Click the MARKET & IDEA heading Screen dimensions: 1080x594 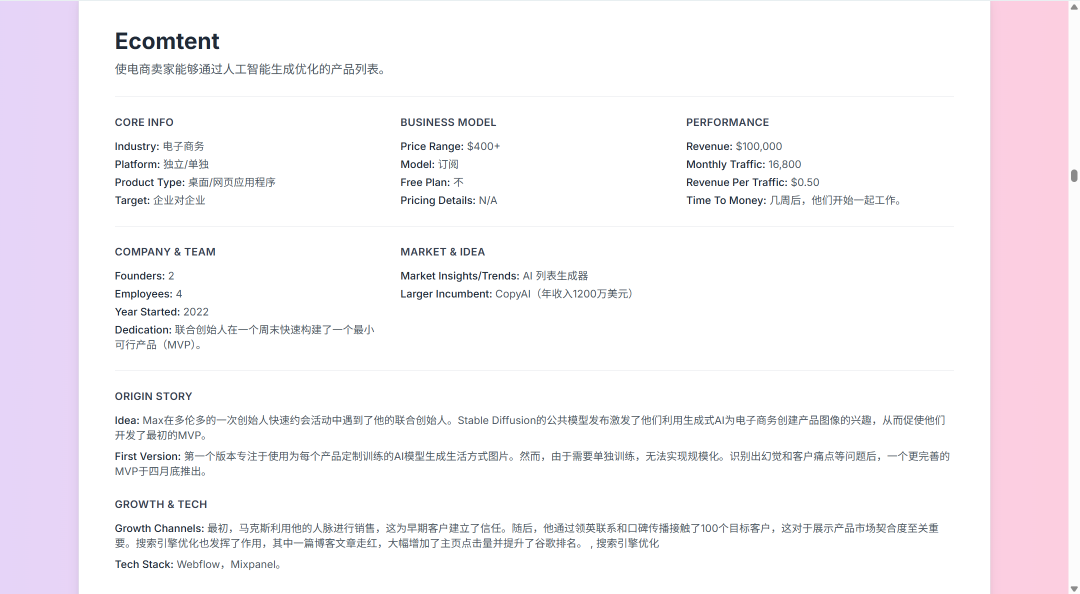pos(442,252)
